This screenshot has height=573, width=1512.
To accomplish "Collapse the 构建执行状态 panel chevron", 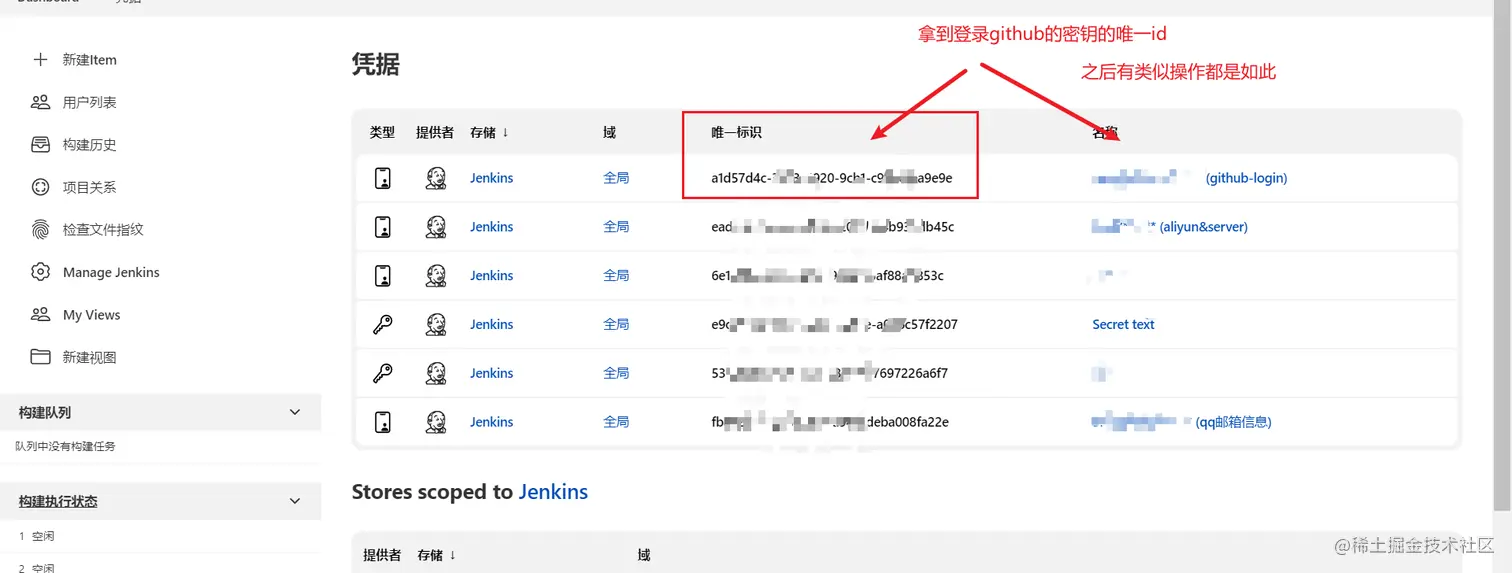I will point(295,501).
